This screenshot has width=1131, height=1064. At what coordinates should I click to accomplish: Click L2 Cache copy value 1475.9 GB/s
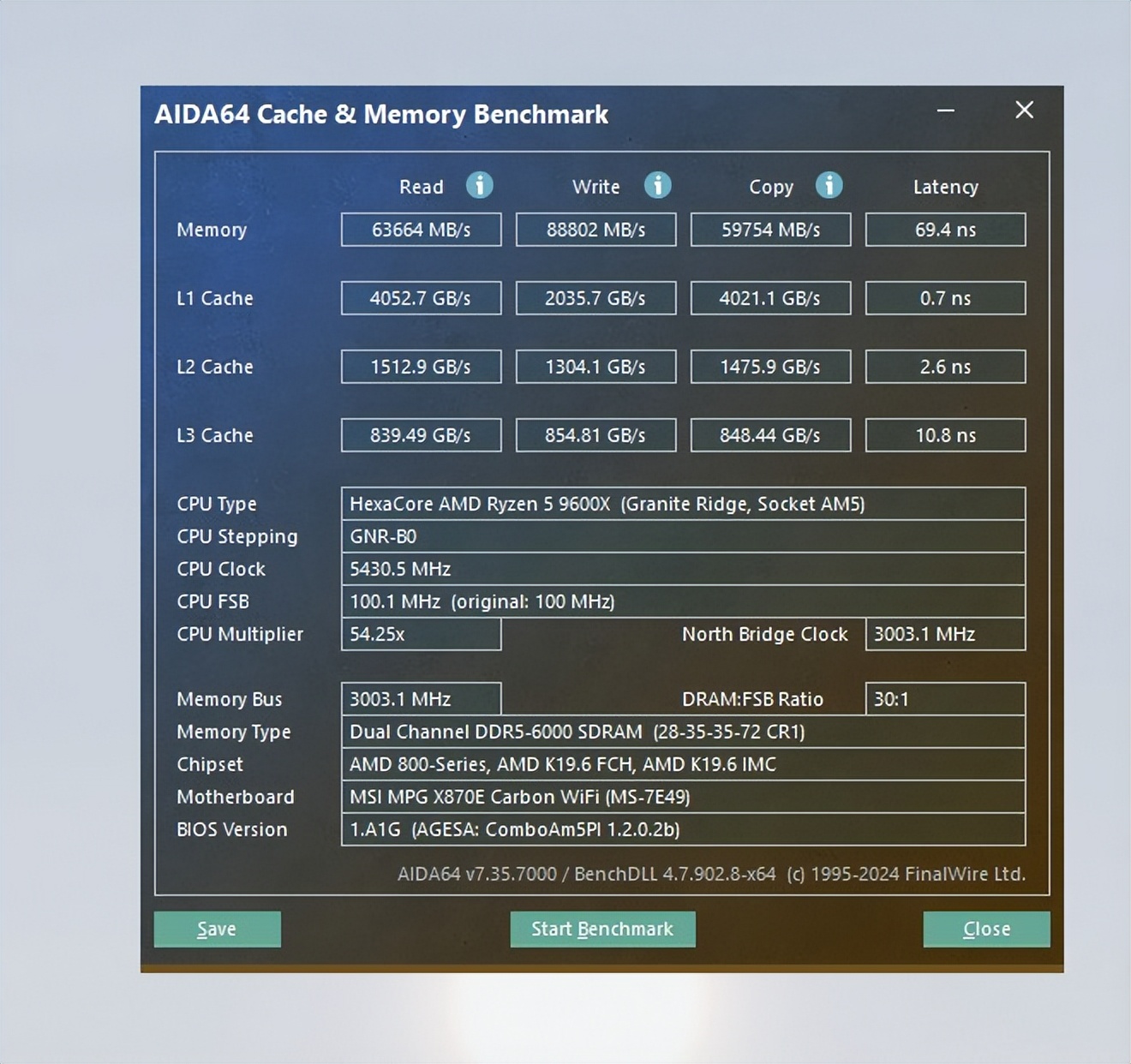[770, 367]
